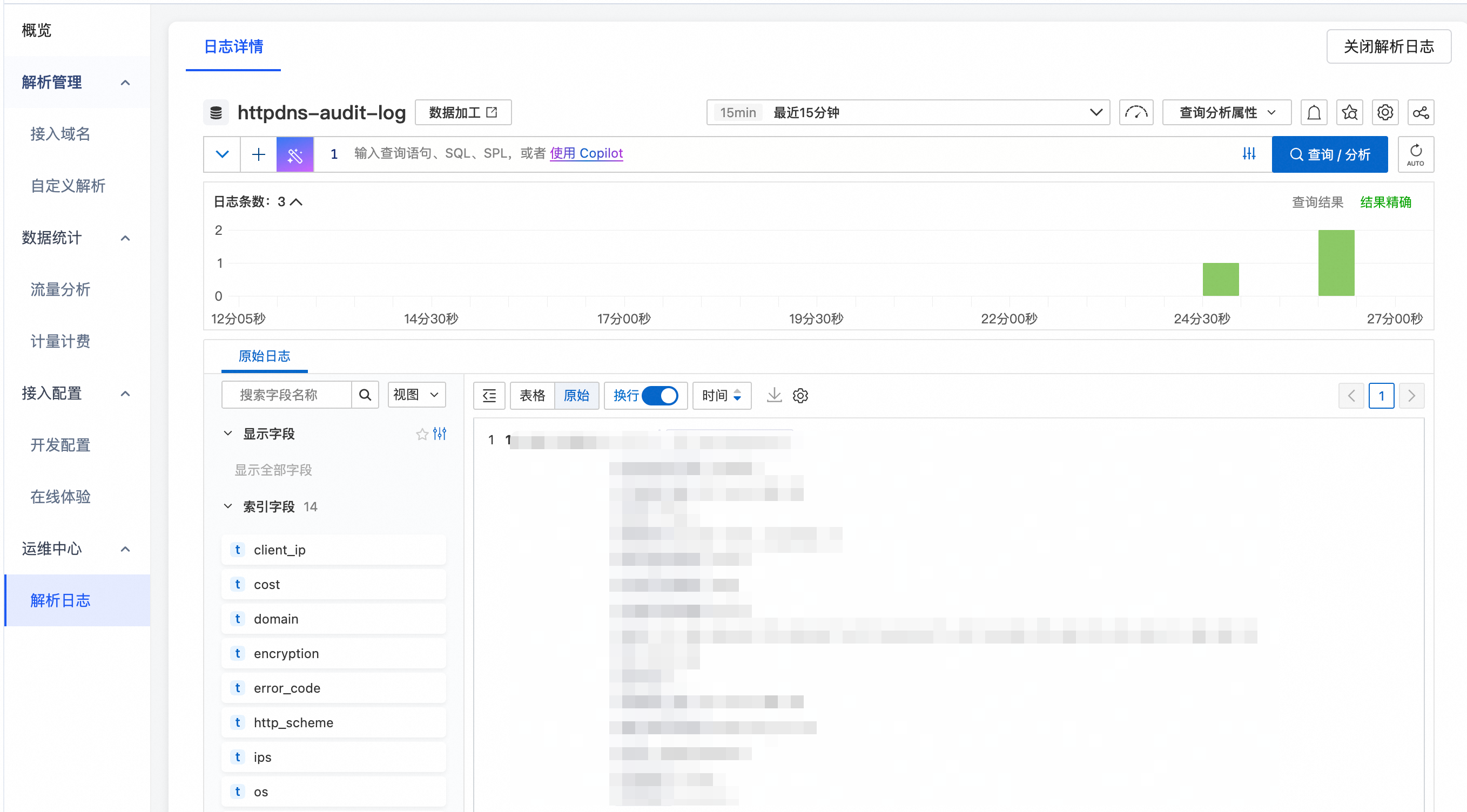Click the 使用 Copilot link
Image resolution: width=1467 pixels, height=812 pixels.
click(586, 153)
